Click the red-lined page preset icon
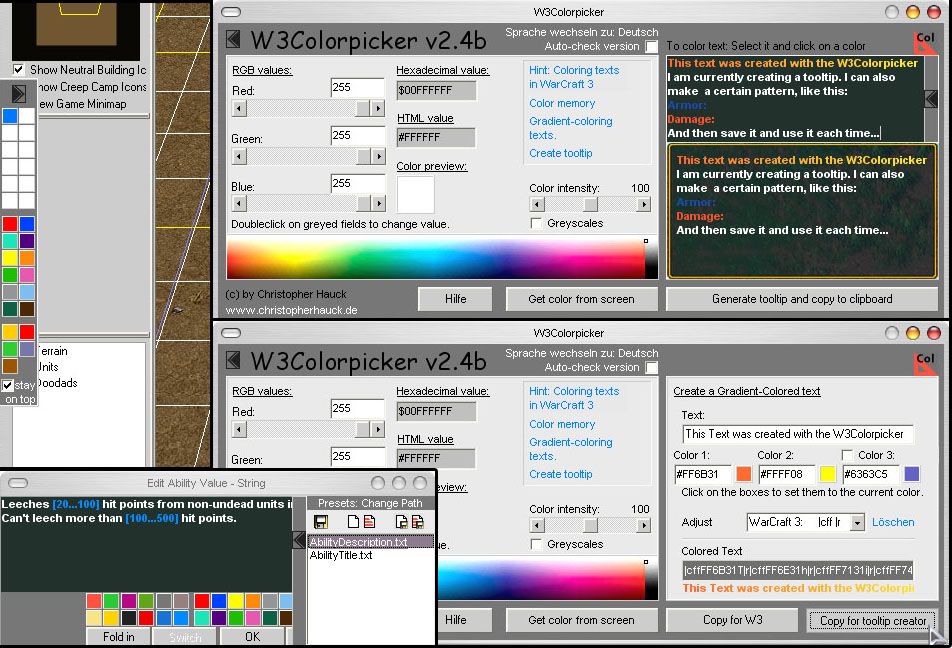Screen dimensions: 952x648 coord(369,522)
